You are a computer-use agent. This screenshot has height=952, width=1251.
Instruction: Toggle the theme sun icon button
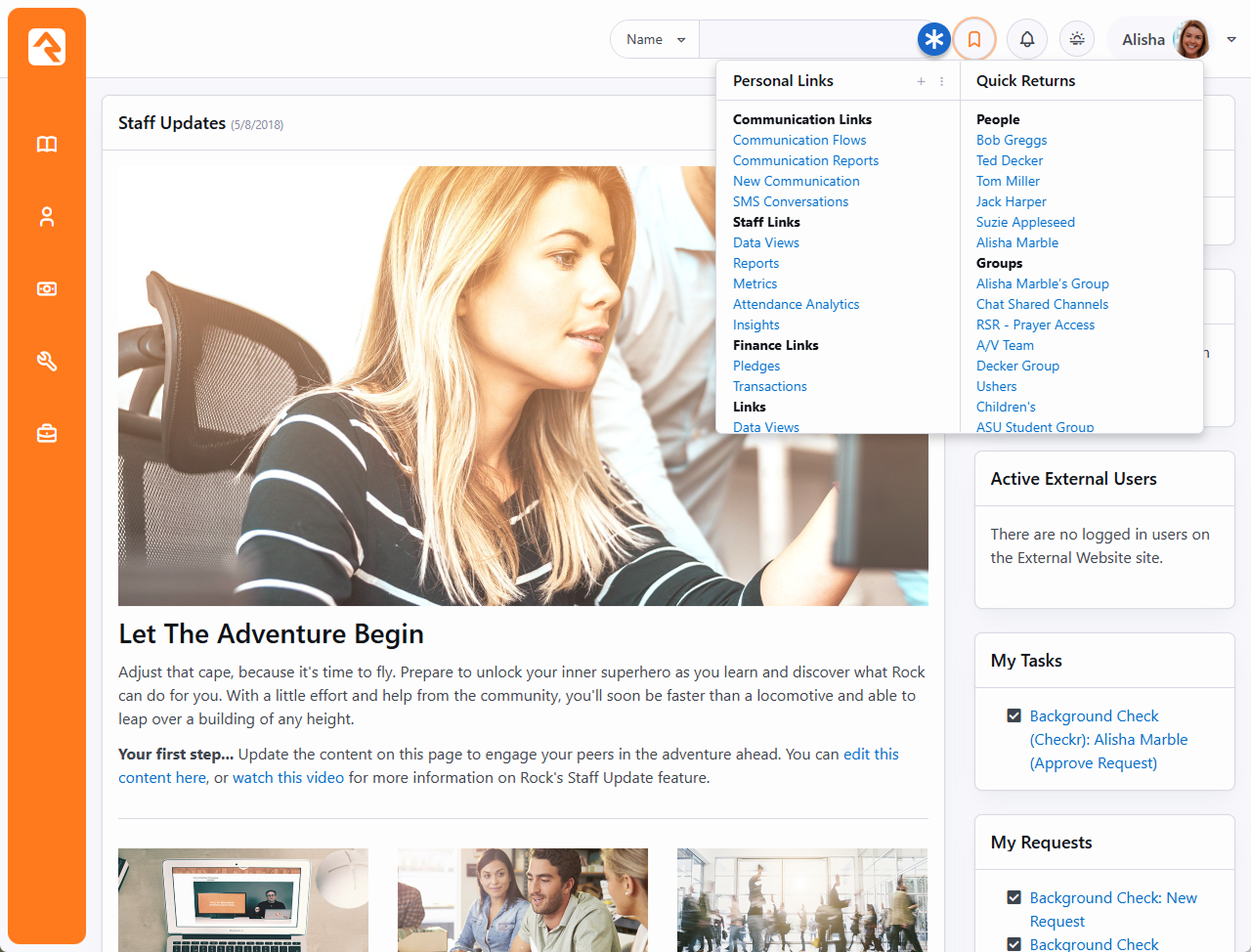(1077, 39)
